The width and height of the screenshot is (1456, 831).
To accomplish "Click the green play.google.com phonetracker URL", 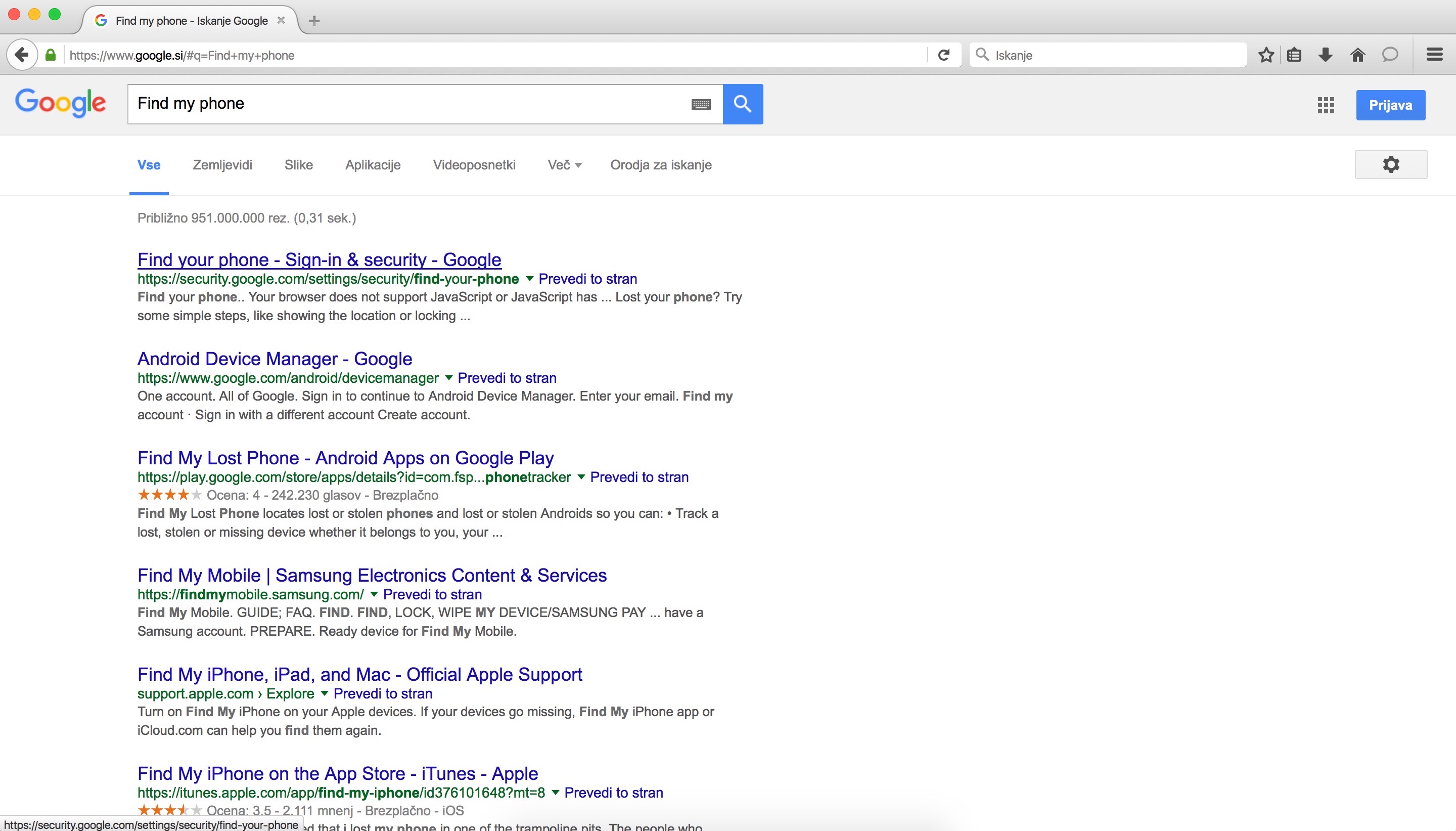I will click(x=354, y=477).
